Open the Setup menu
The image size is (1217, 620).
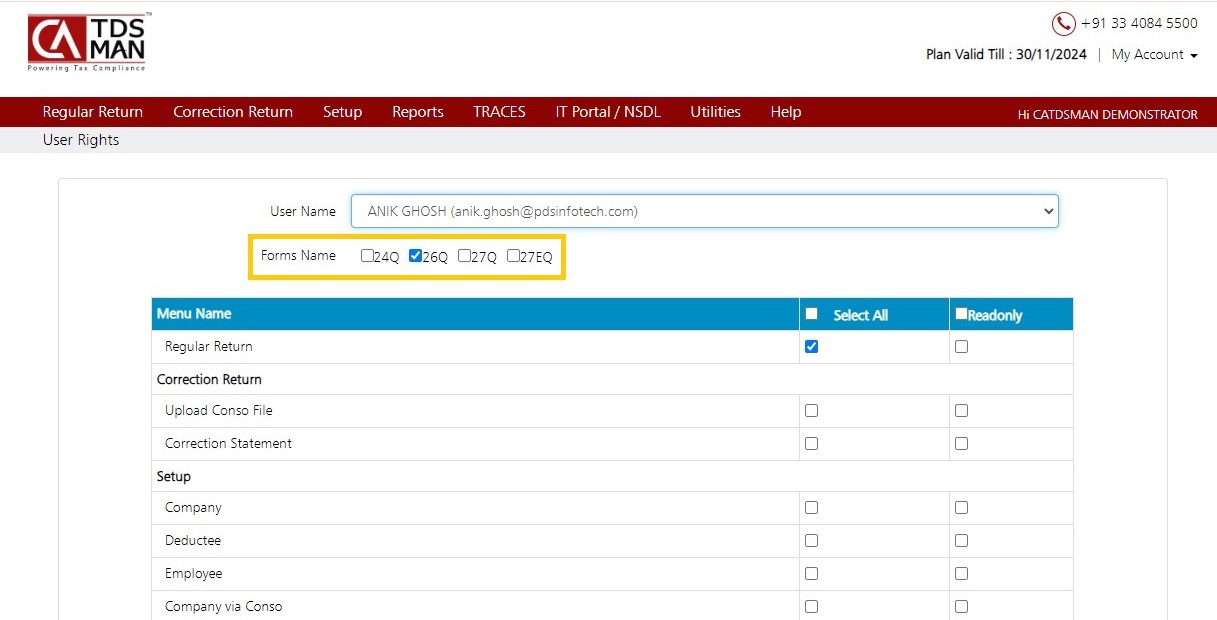342,112
